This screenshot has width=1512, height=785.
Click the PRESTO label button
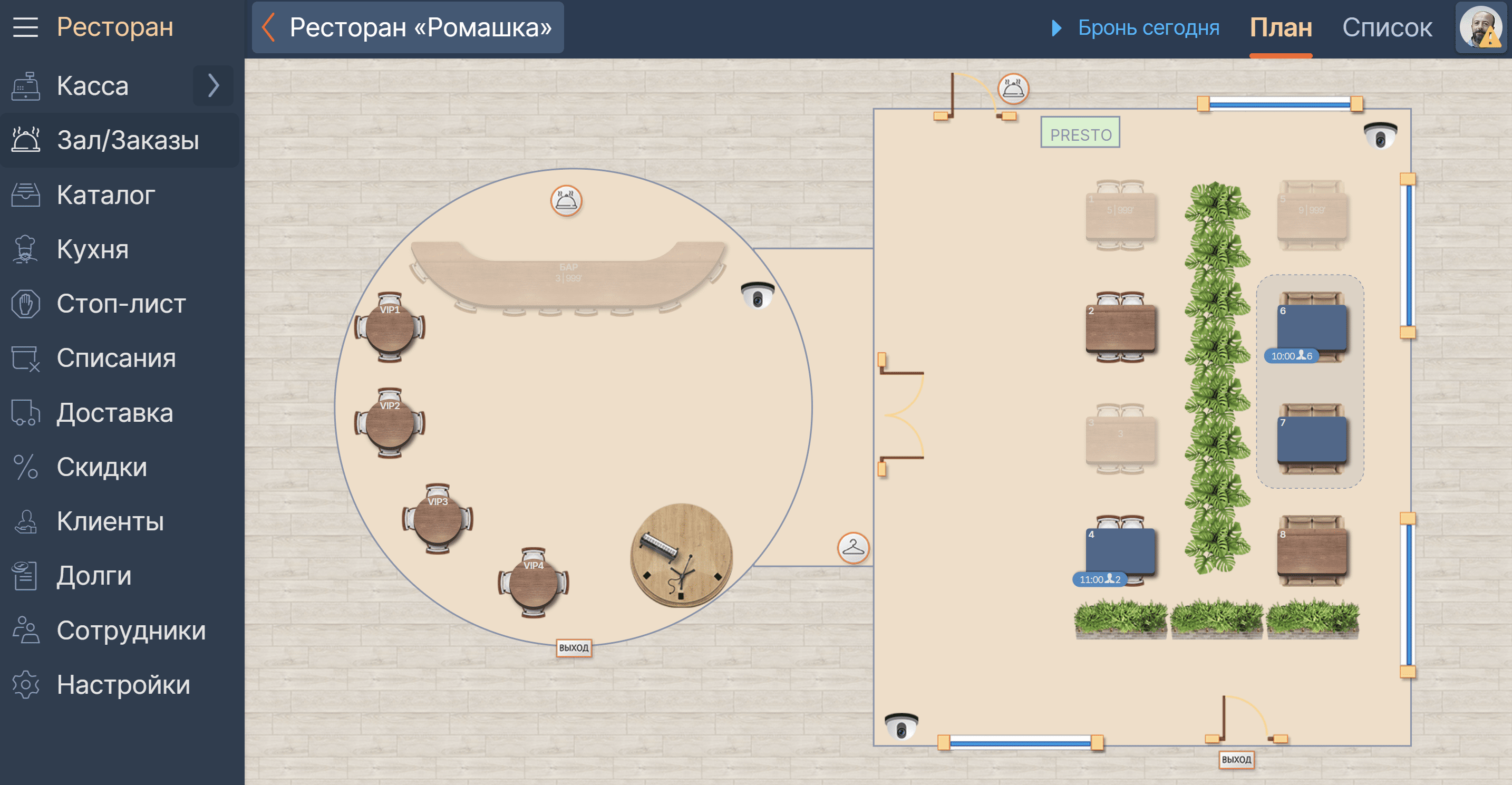pyautogui.click(x=1080, y=133)
